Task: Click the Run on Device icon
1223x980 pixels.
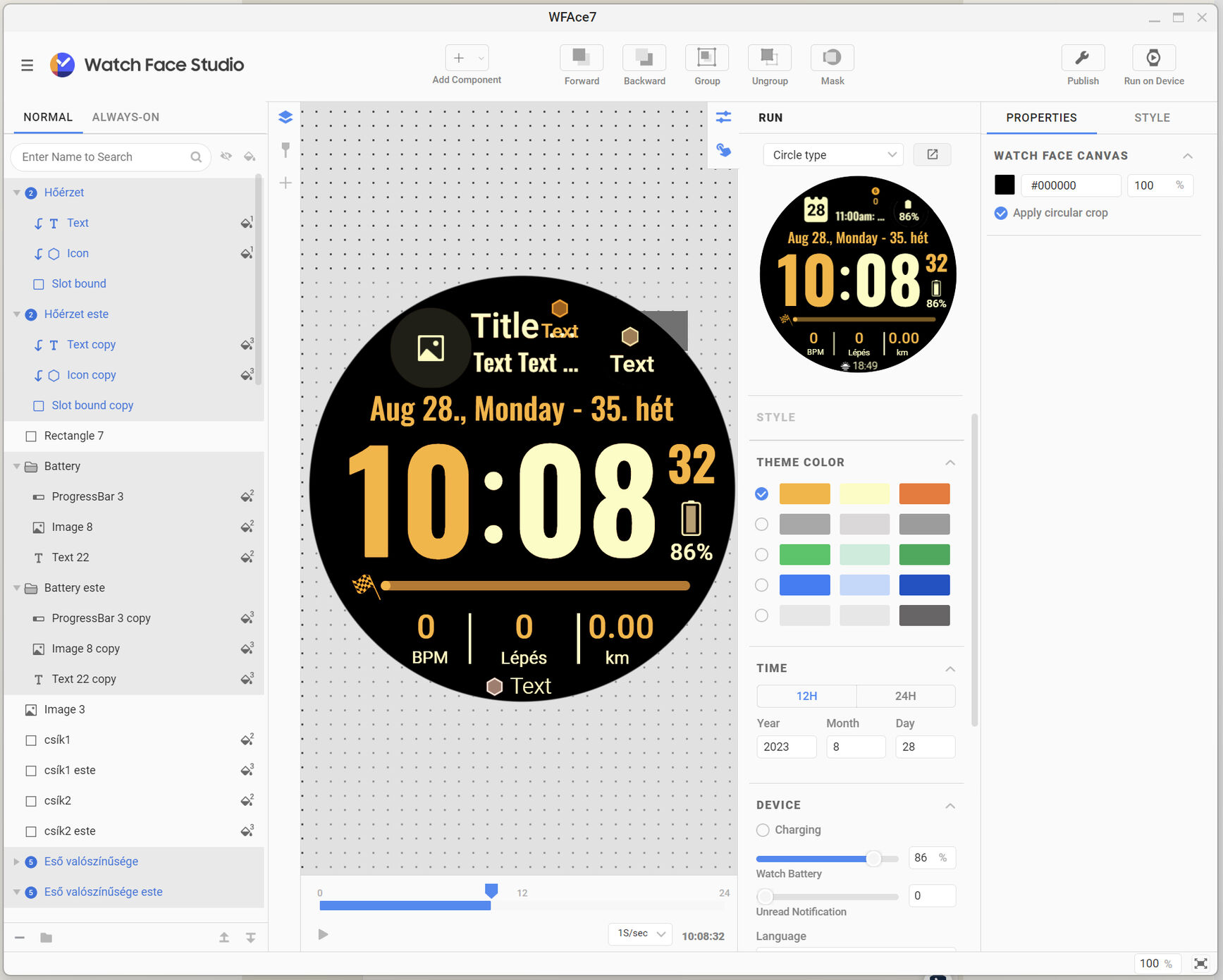Action: pyautogui.click(x=1153, y=57)
